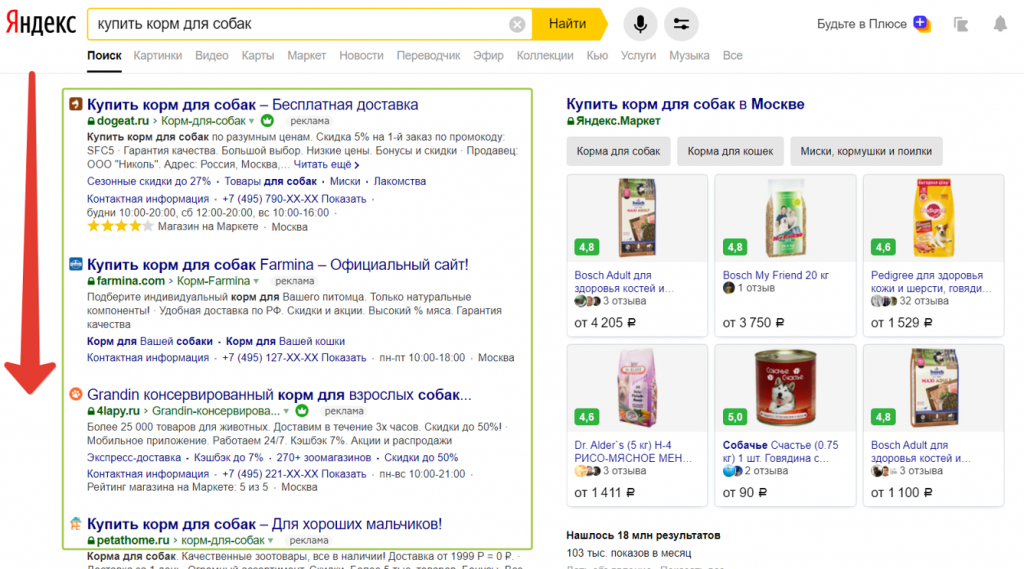Open Купить корм для собак Farmina link
Image resolution: width=1024 pixels, height=569 pixels.
point(278,265)
